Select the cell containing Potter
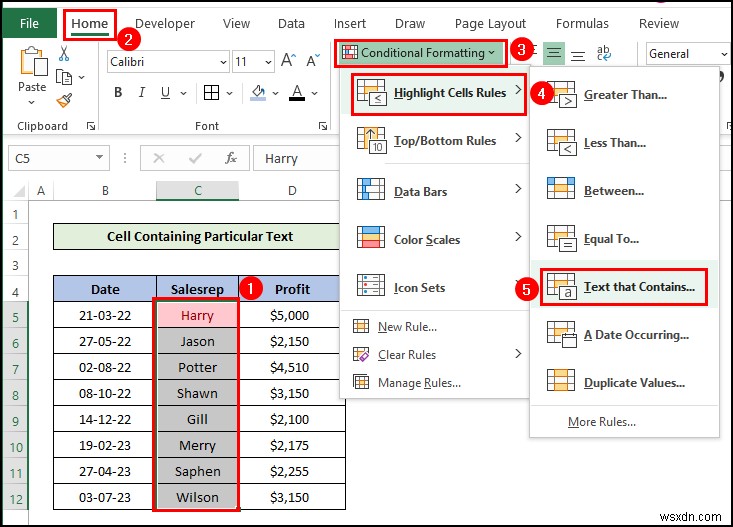 tap(197, 367)
